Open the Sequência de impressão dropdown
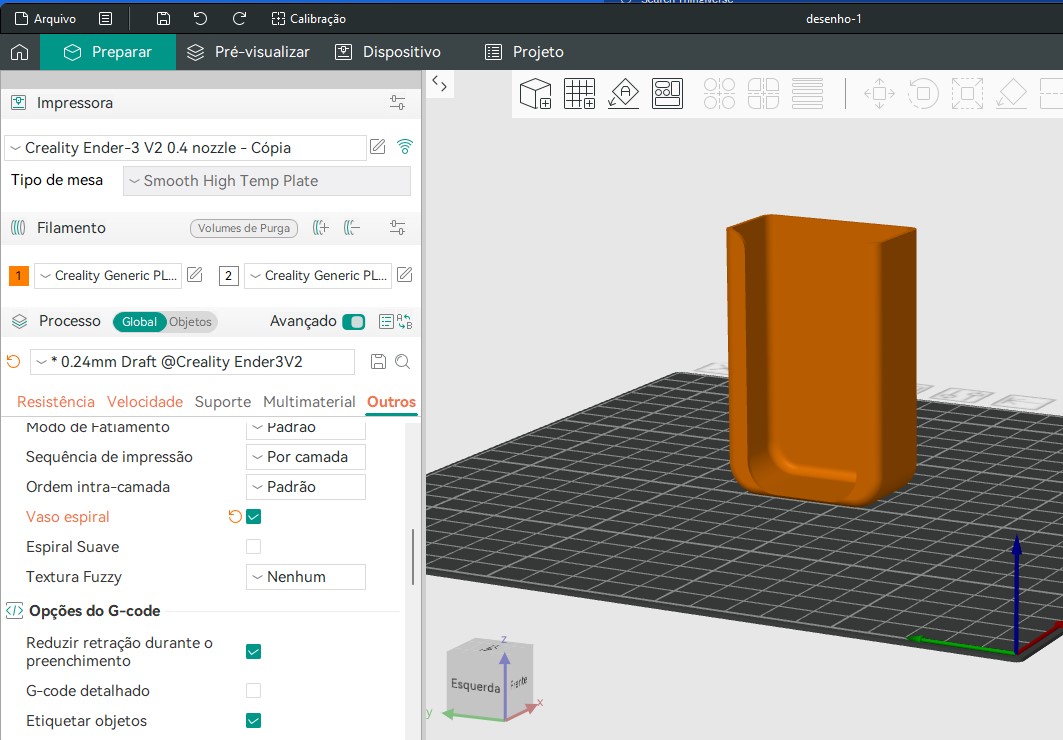This screenshot has height=740, width=1063. [305, 457]
